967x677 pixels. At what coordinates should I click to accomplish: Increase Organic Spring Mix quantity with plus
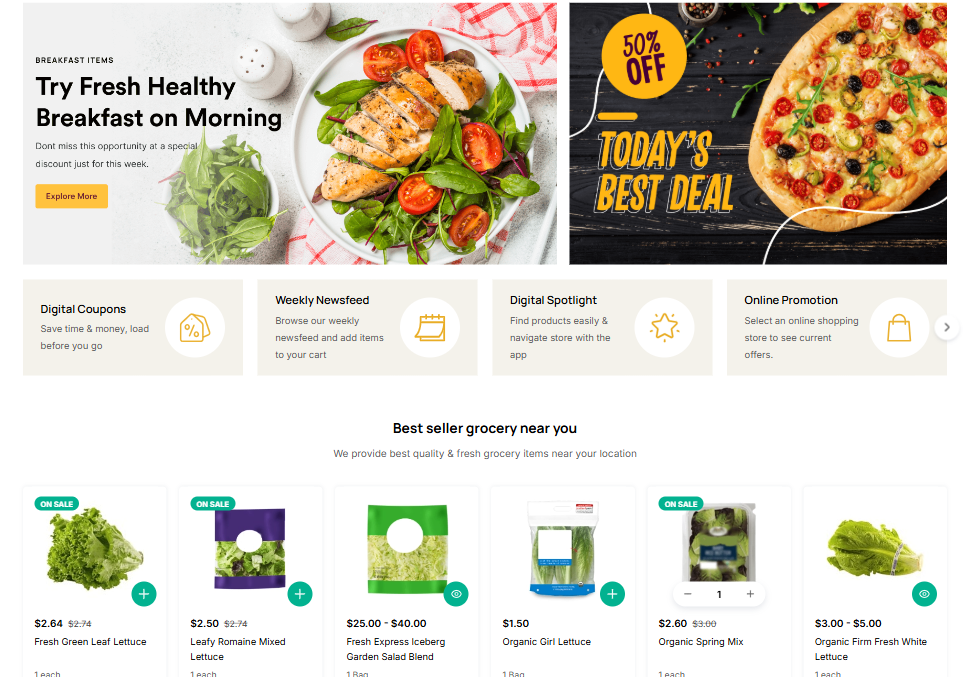click(x=750, y=594)
